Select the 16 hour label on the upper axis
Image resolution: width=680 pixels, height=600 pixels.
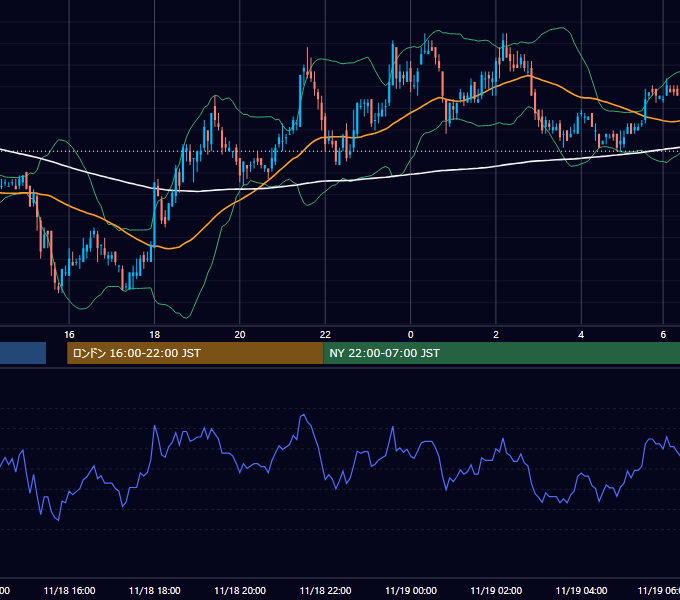point(69,335)
